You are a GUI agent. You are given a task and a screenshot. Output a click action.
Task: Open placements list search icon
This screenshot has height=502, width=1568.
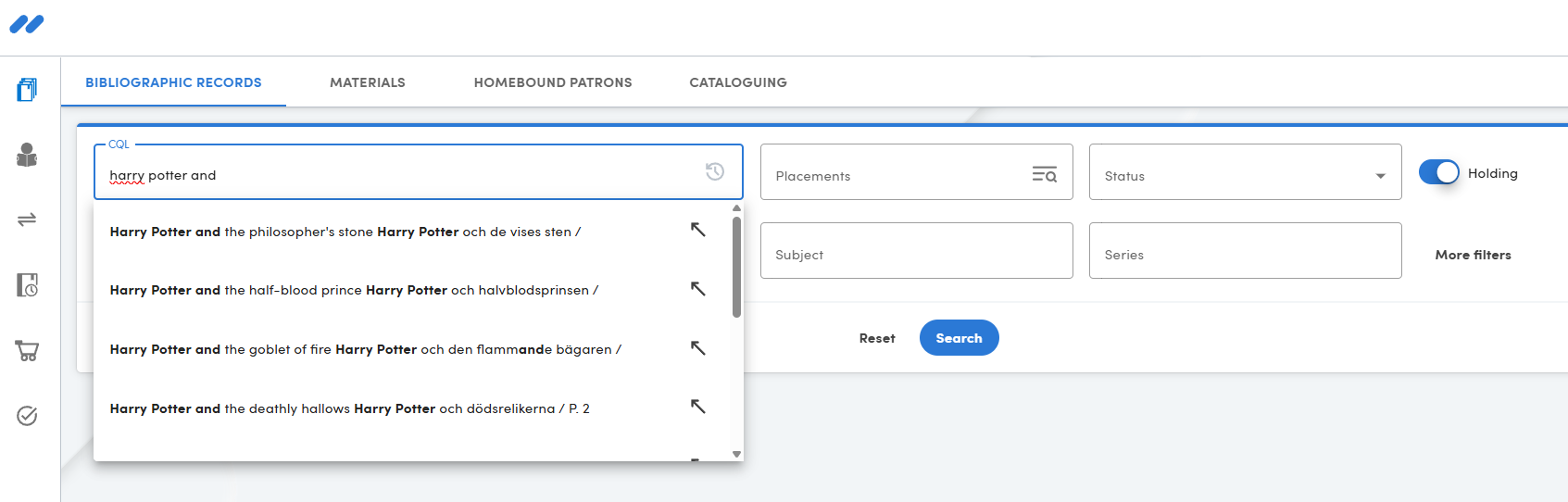(1045, 174)
